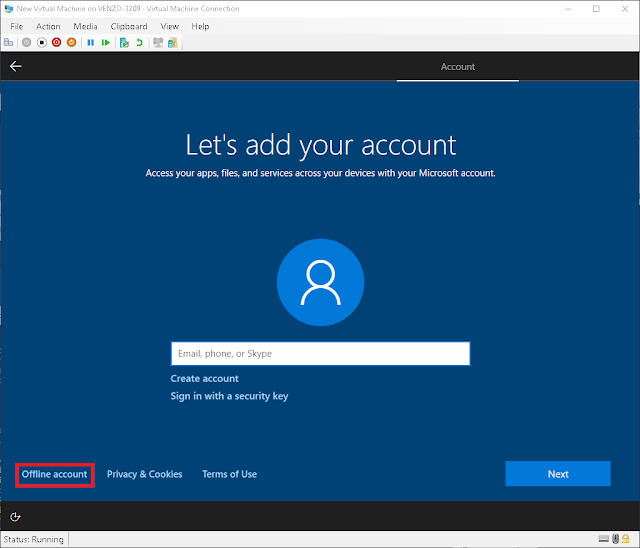Screen dimensions: 640x548
Task: Click the yellow padlock status icon
Action: click(x=626, y=539)
